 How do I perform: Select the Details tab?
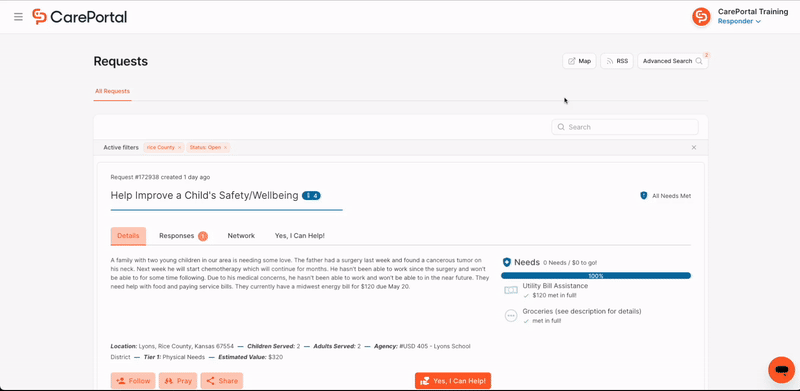(x=128, y=236)
